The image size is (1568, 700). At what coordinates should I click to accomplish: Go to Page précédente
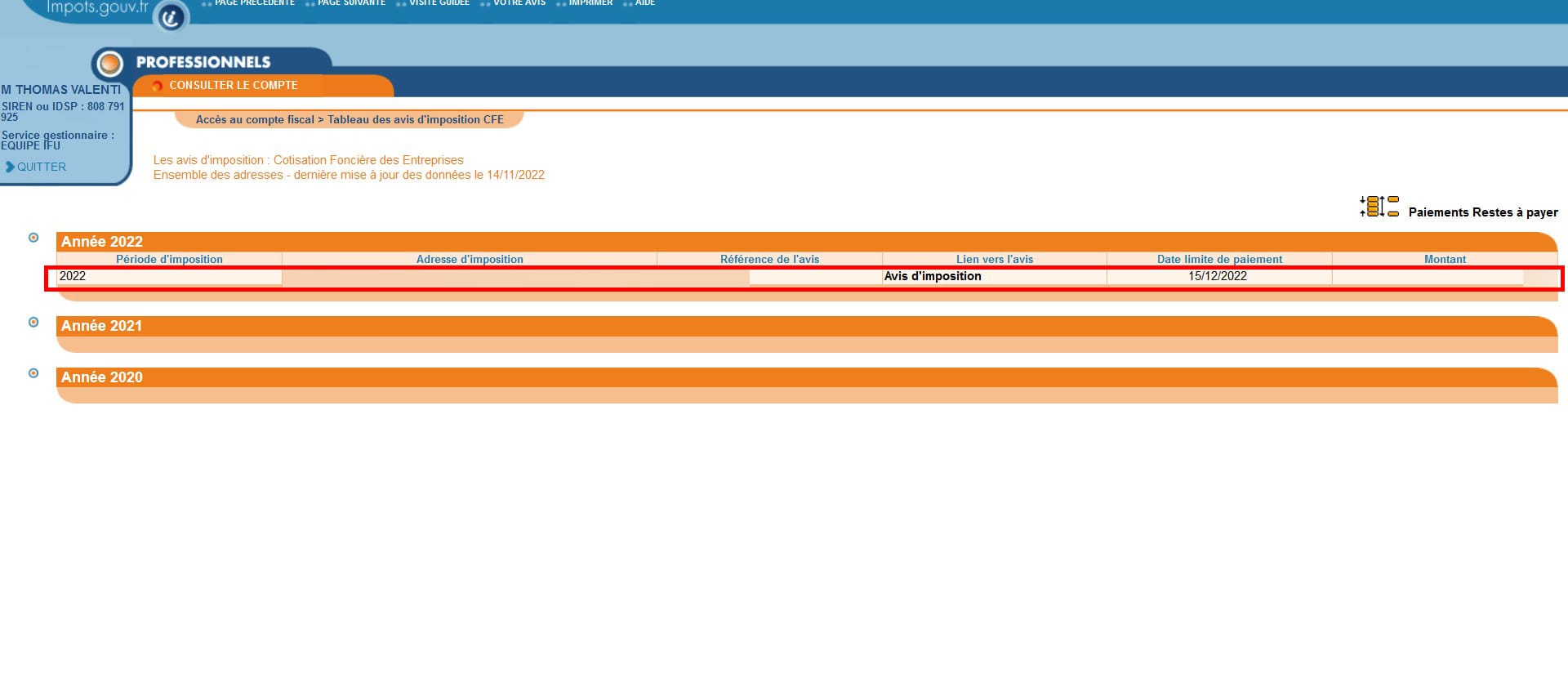tap(254, 3)
